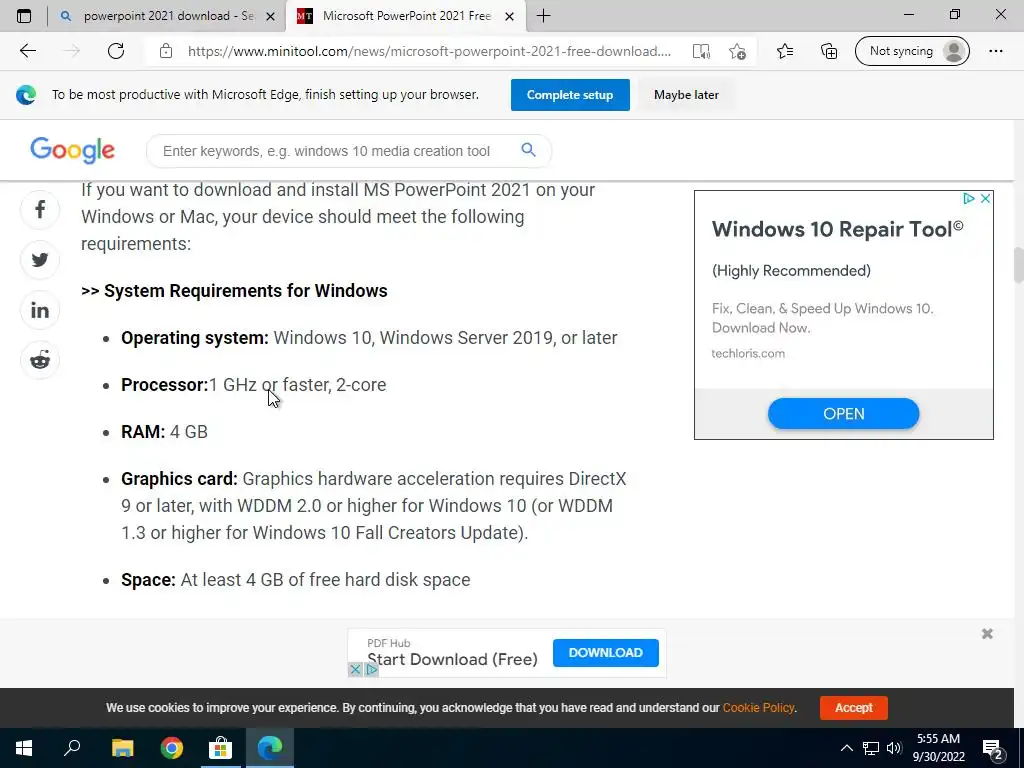Open taskbar search
The width and height of the screenshot is (1024, 768).
point(72,748)
